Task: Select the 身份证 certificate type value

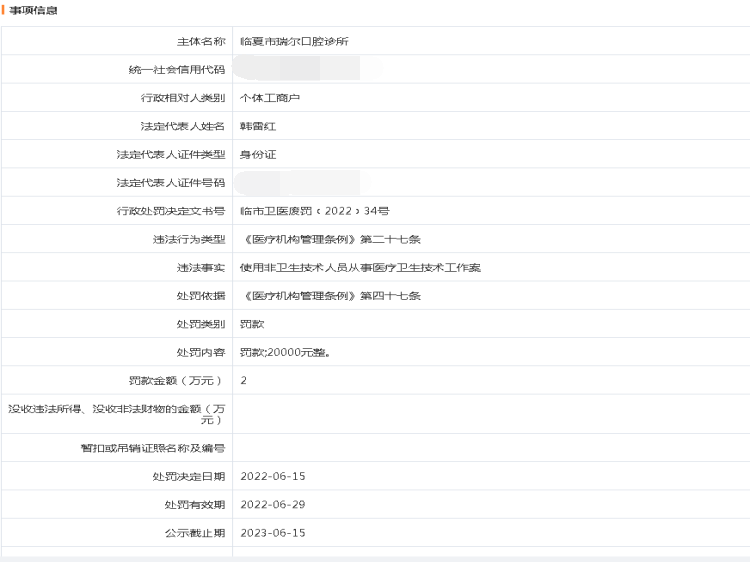Action: pos(257,154)
